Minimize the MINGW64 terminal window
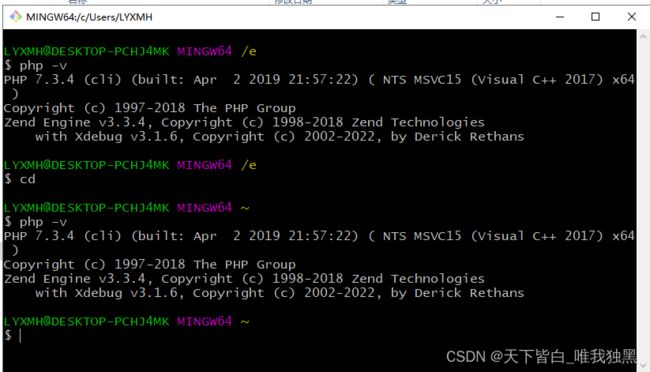Screen dimensions: 650x372 560,17
